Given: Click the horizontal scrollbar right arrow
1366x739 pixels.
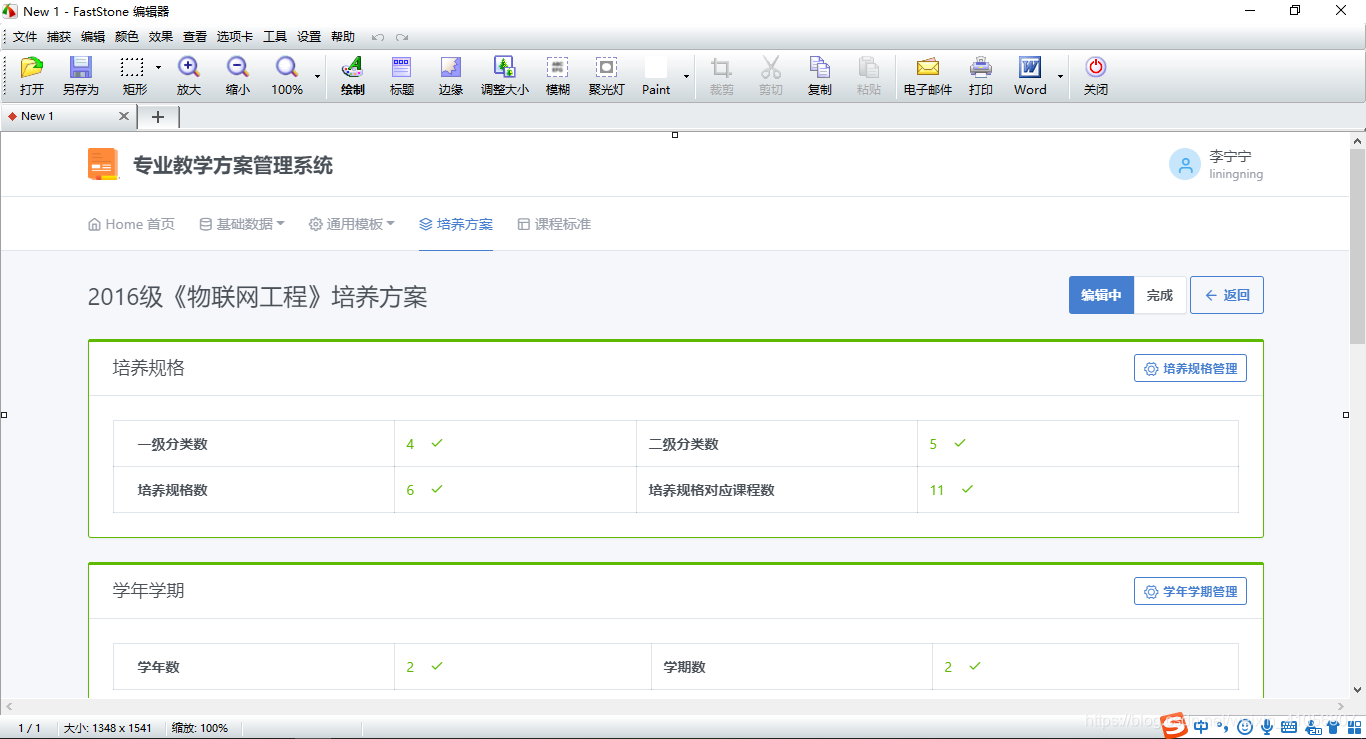Looking at the screenshot, I should coord(1342,706).
